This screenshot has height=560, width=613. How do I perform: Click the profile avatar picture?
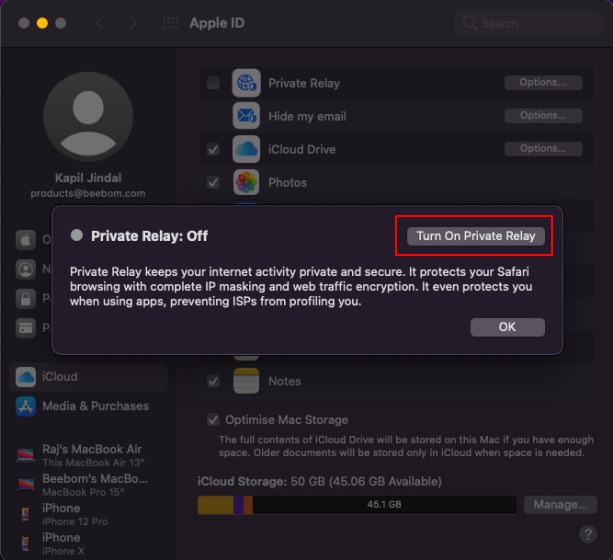[88, 117]
